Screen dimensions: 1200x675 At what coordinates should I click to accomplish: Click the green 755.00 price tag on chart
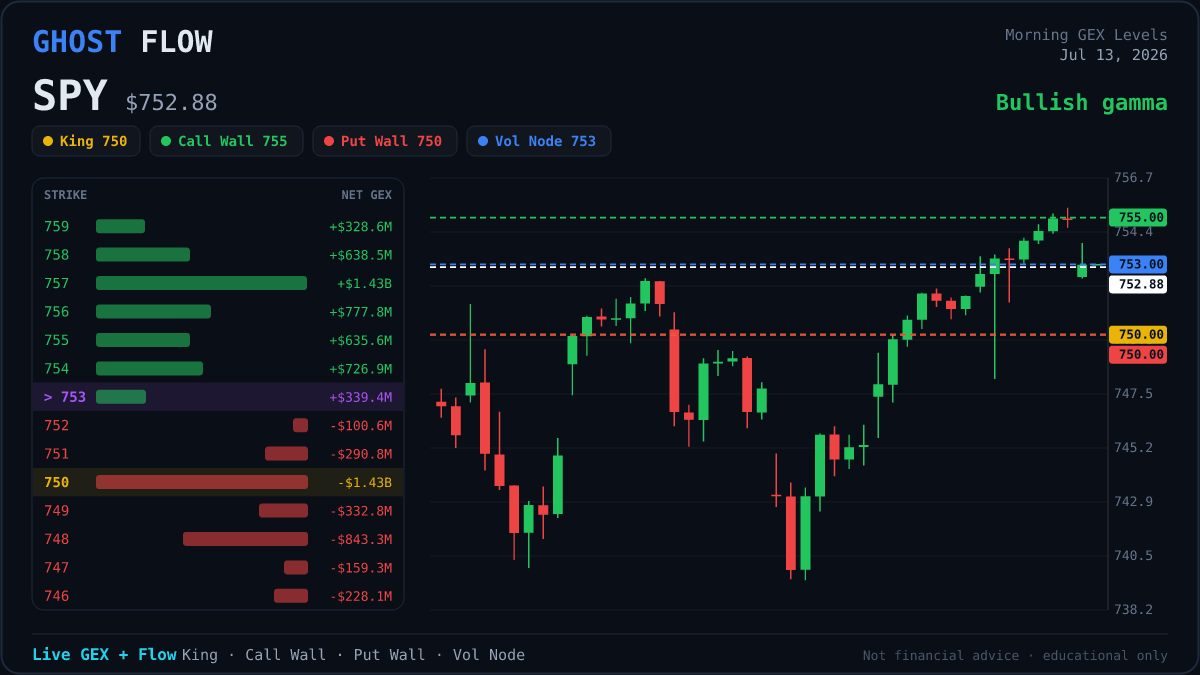1138,217
